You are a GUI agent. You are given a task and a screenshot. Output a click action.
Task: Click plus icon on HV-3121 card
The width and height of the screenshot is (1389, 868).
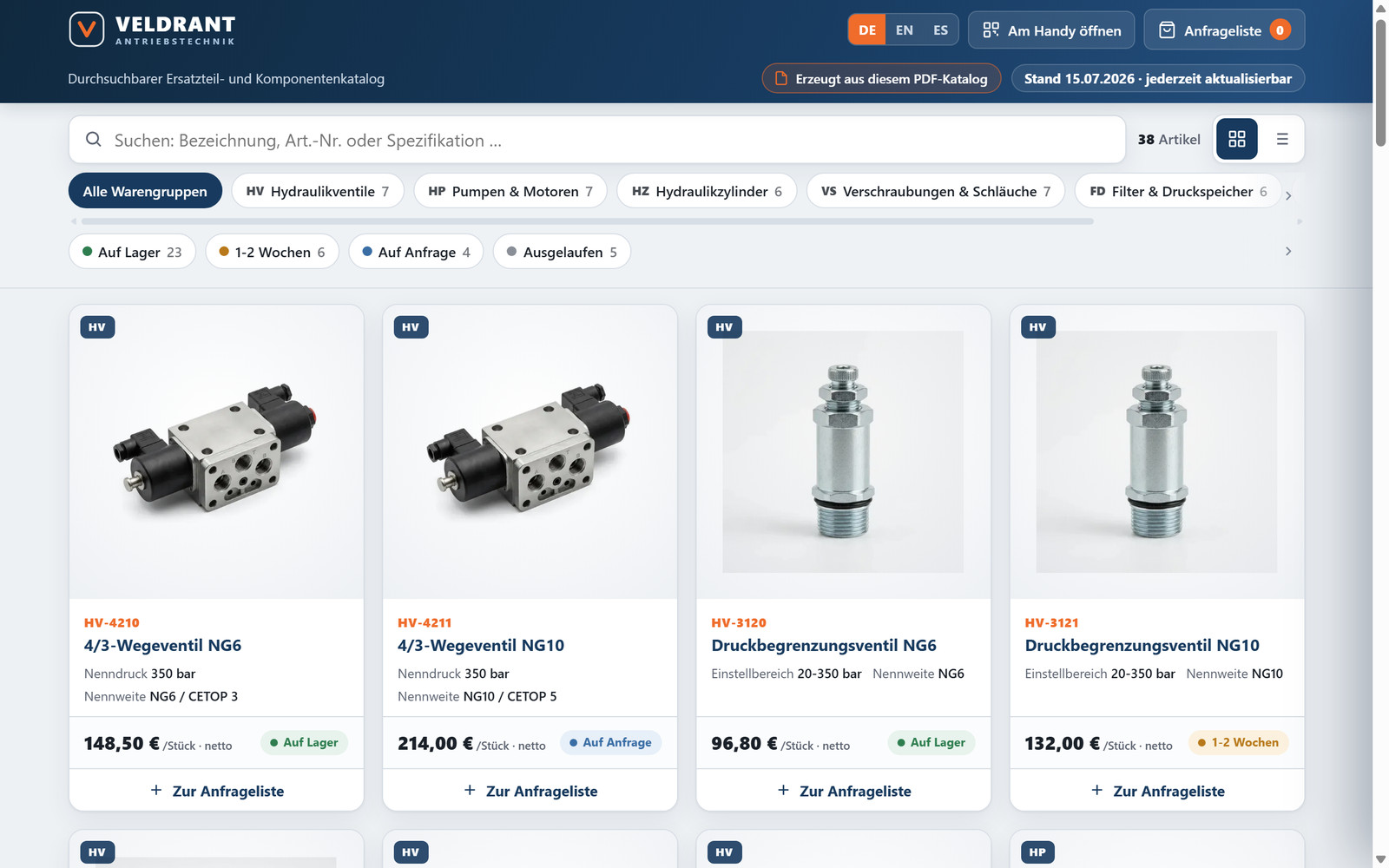pyautogui.click(x=1097, y=790)
